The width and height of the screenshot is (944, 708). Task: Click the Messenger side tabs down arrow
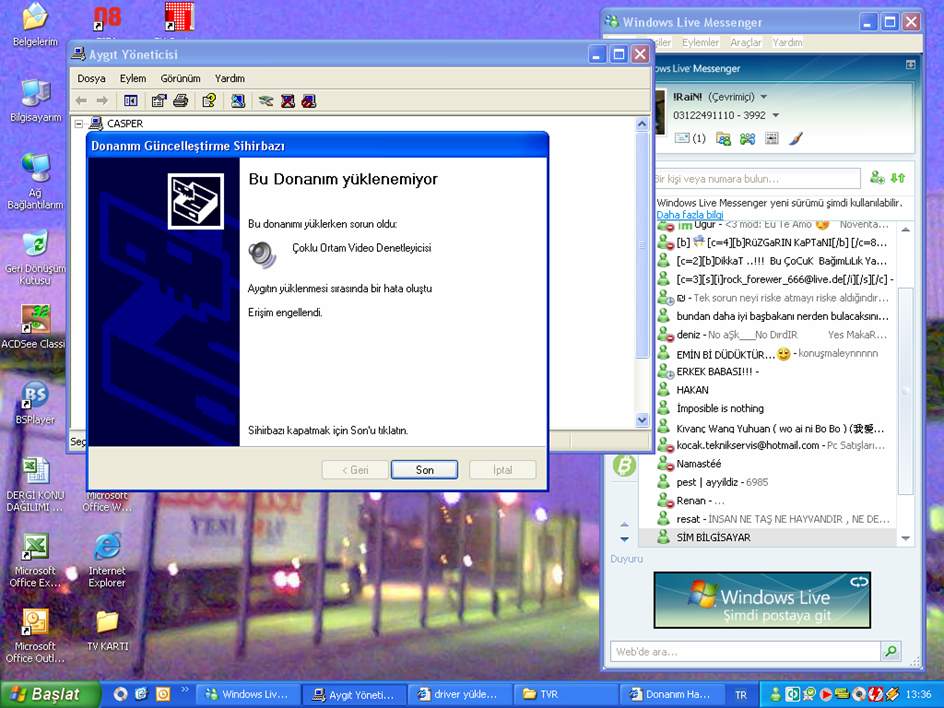coord(624,539)
